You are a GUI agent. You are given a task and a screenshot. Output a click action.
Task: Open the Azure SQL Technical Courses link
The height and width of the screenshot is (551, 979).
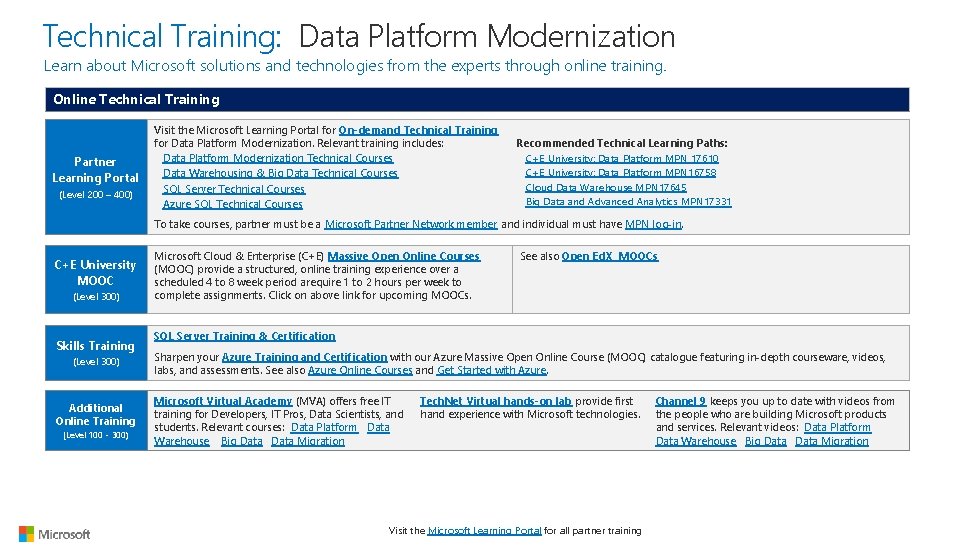[233, 204]
